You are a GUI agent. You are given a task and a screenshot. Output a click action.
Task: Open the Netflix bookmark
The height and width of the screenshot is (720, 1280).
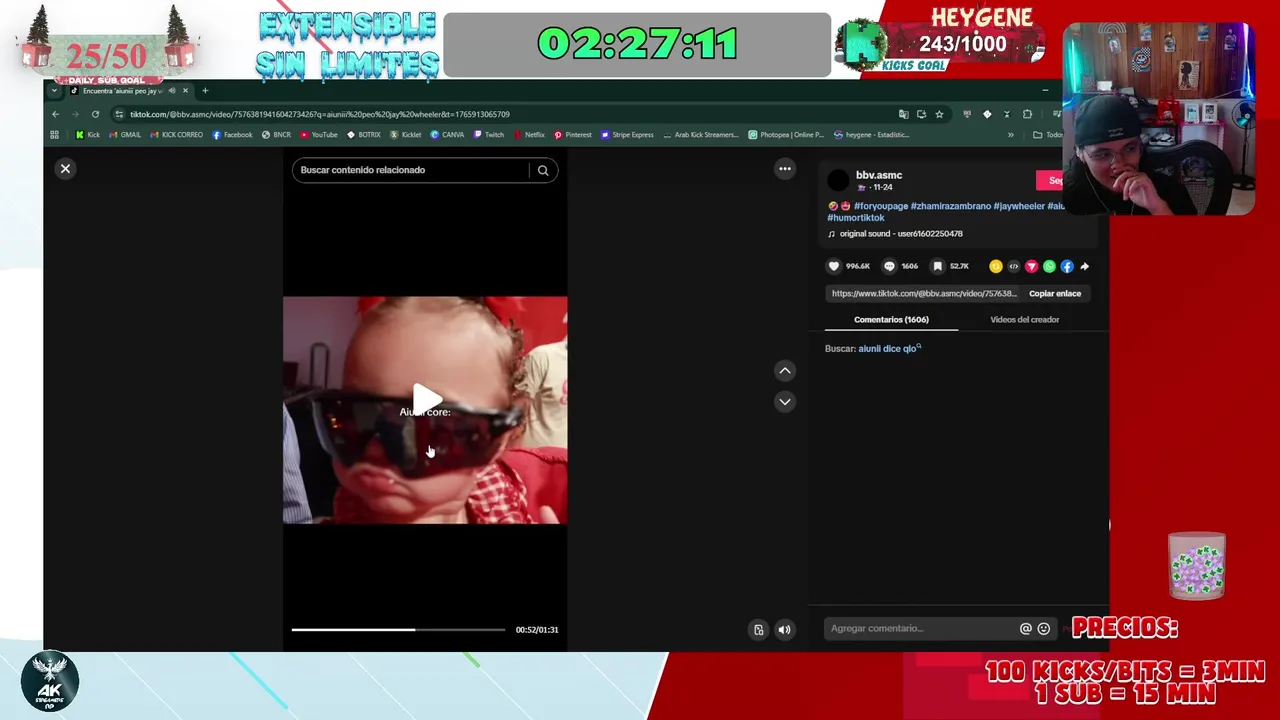point(529,135)
